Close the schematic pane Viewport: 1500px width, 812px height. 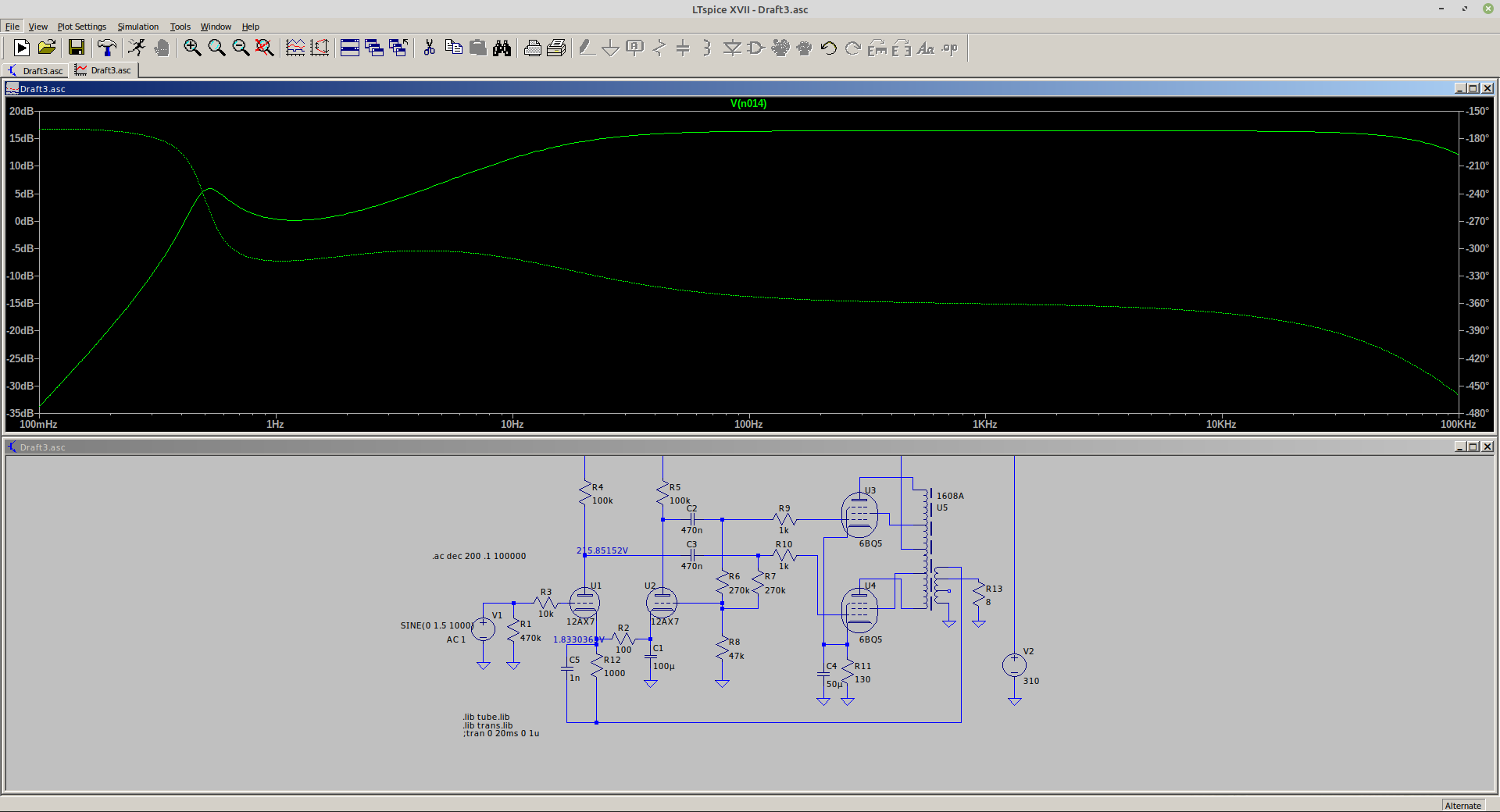(1487, 447)
